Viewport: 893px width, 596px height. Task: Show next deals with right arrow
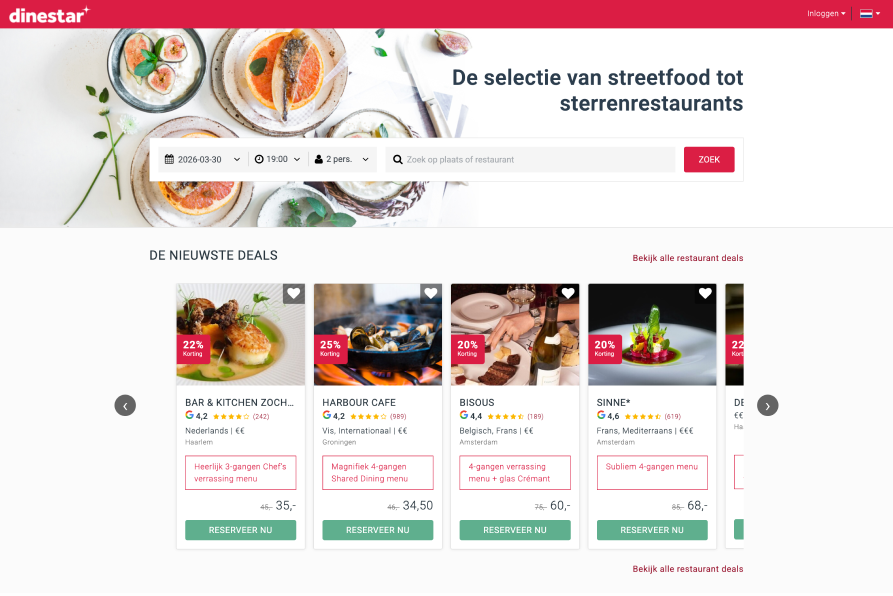coord(767,405)
